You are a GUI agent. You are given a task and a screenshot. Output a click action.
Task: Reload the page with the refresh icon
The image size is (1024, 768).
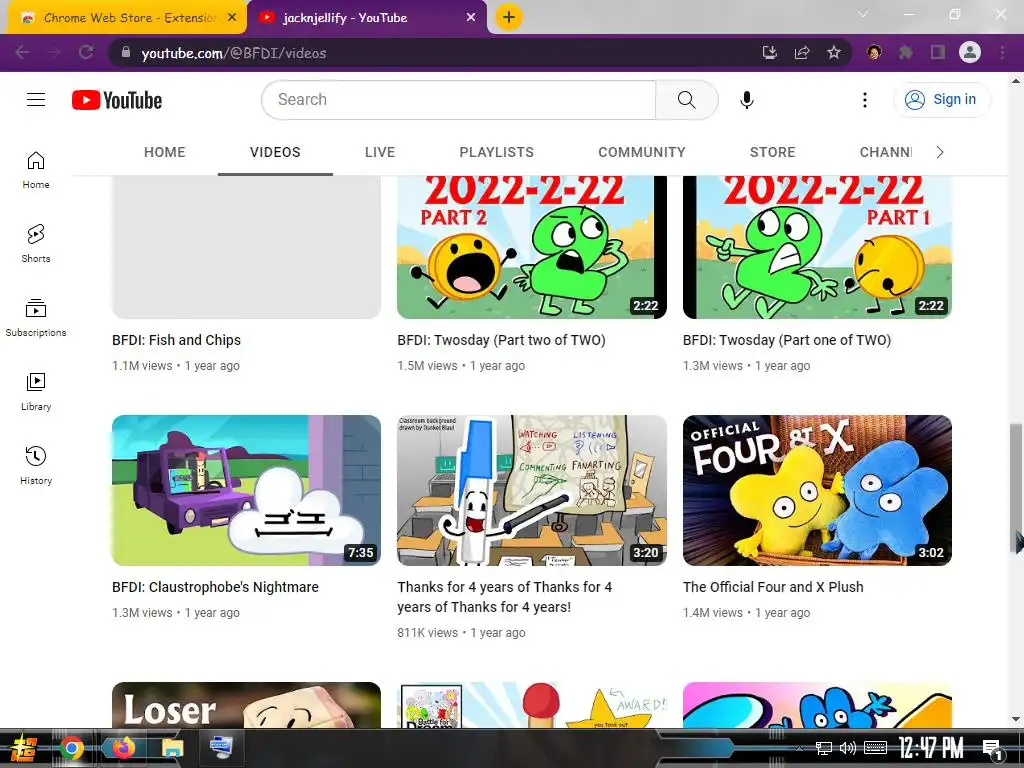(x=86, y=52)
